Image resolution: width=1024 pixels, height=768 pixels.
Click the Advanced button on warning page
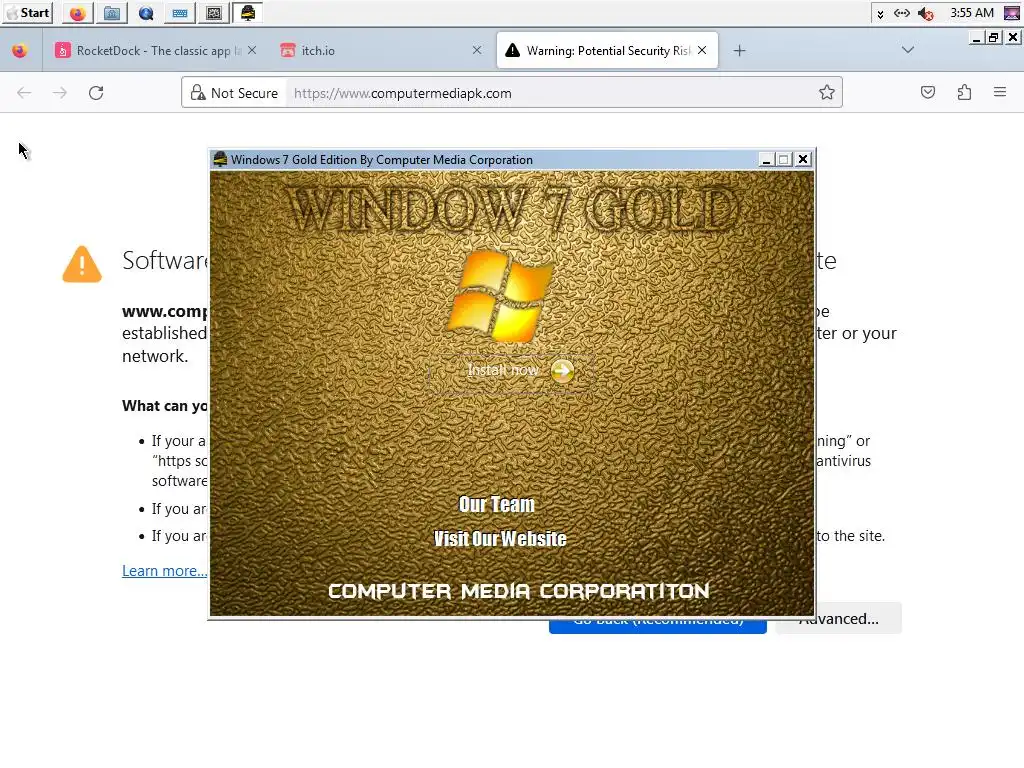(x=839, y=618)
